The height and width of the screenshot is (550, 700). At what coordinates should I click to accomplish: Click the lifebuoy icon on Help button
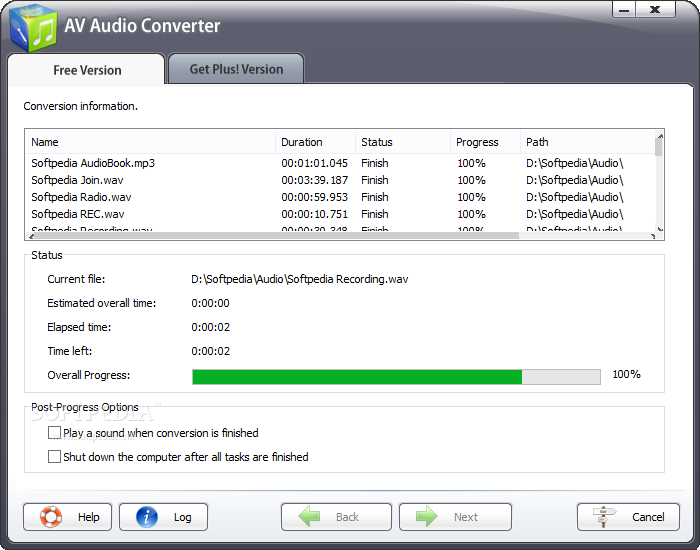click(x=50, y=517)
